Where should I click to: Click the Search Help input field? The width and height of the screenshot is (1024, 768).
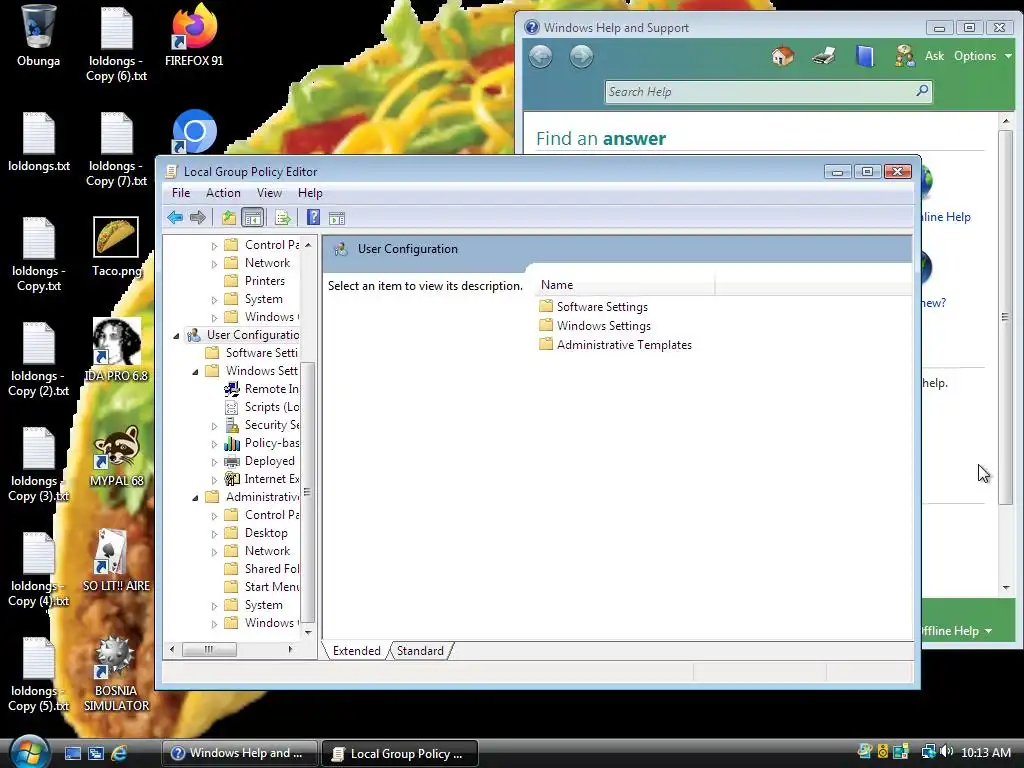click(x=760, y=91)
